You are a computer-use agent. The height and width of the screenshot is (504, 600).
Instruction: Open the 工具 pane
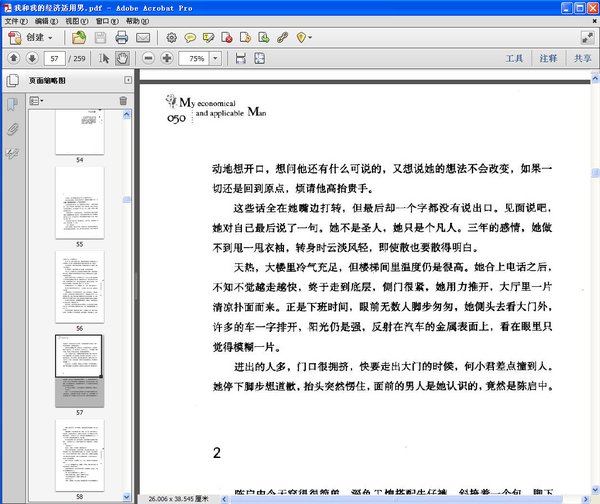514,58
